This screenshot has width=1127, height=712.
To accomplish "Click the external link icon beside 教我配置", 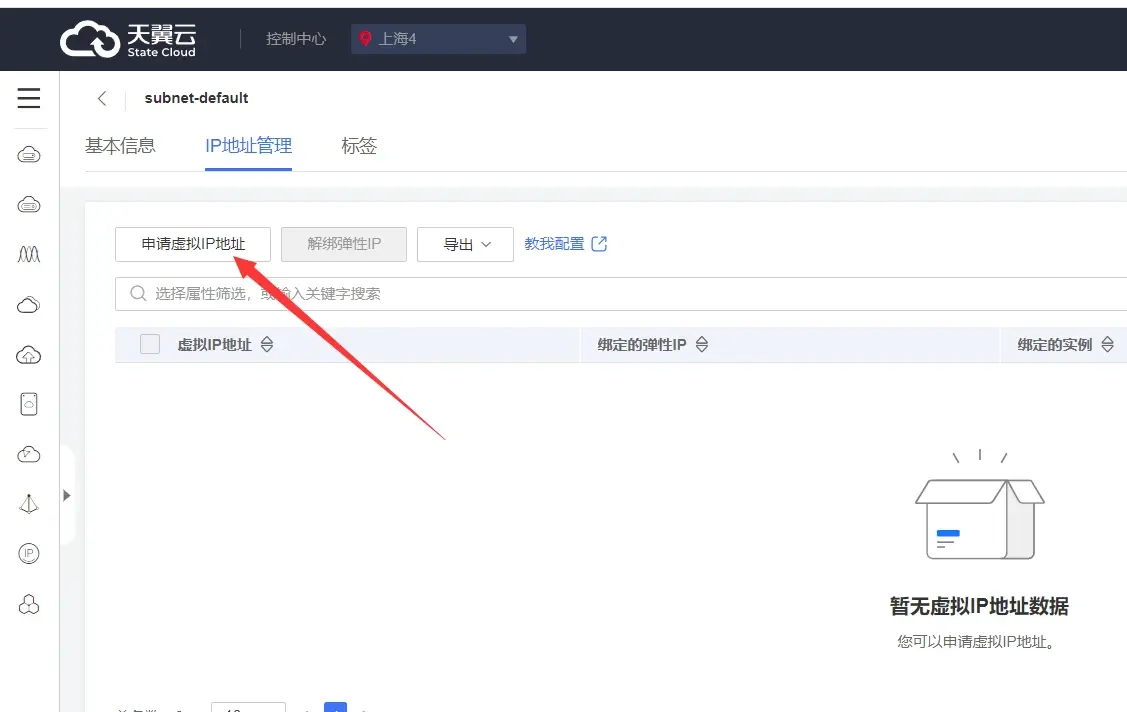I will [599, 244].
